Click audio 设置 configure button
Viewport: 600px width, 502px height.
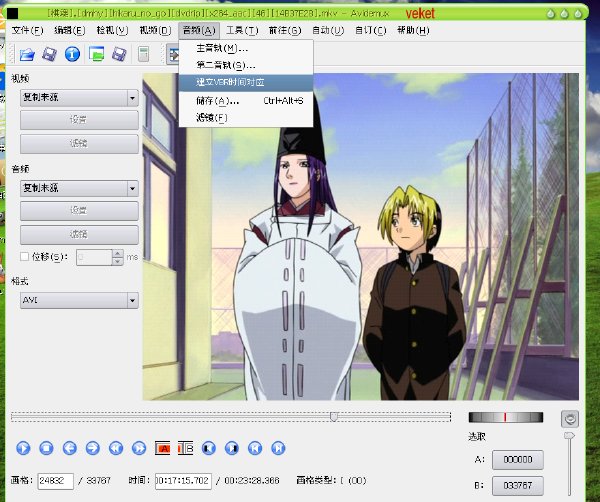pos(79,211)
